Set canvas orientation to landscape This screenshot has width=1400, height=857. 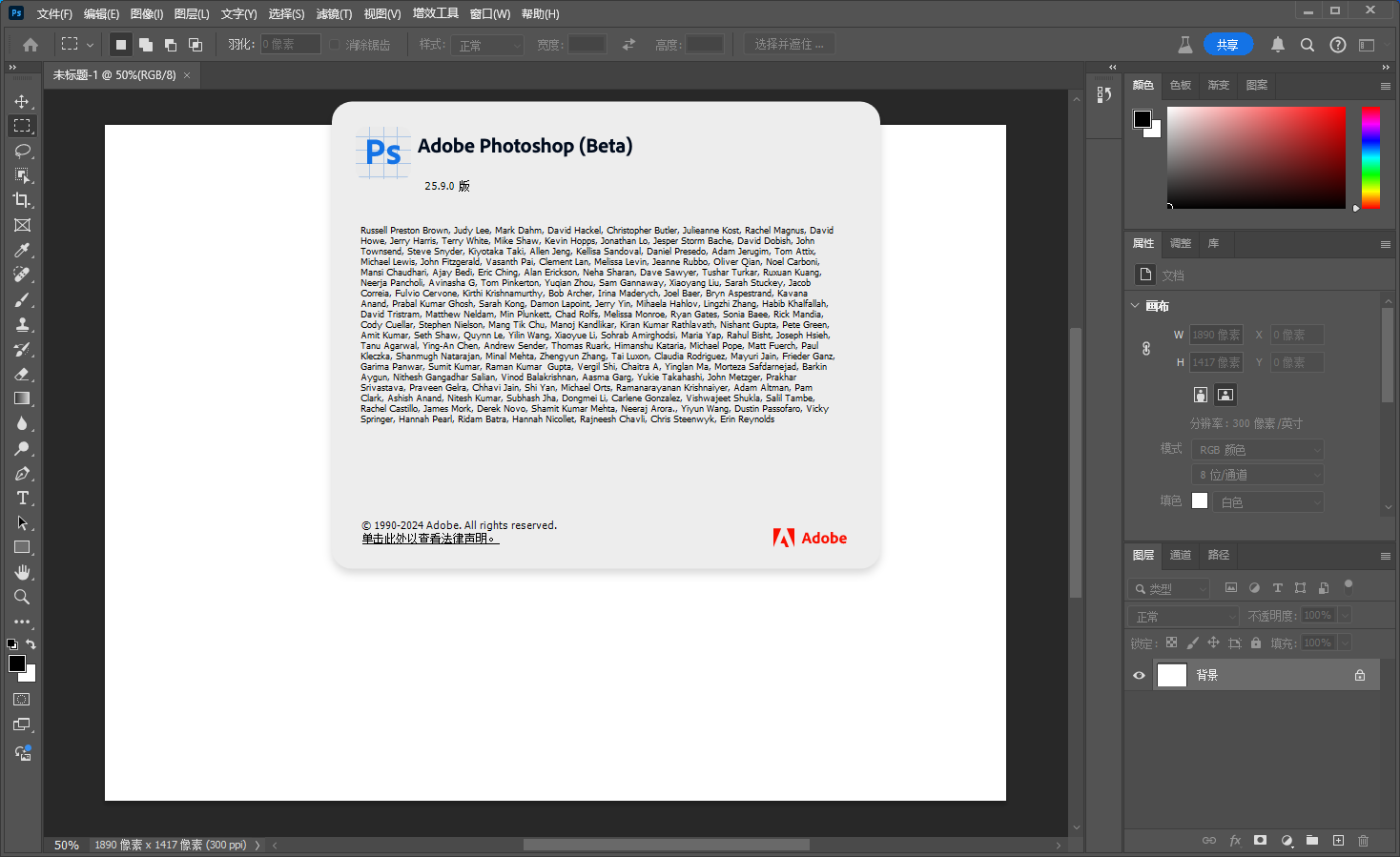pos(1225,395)
